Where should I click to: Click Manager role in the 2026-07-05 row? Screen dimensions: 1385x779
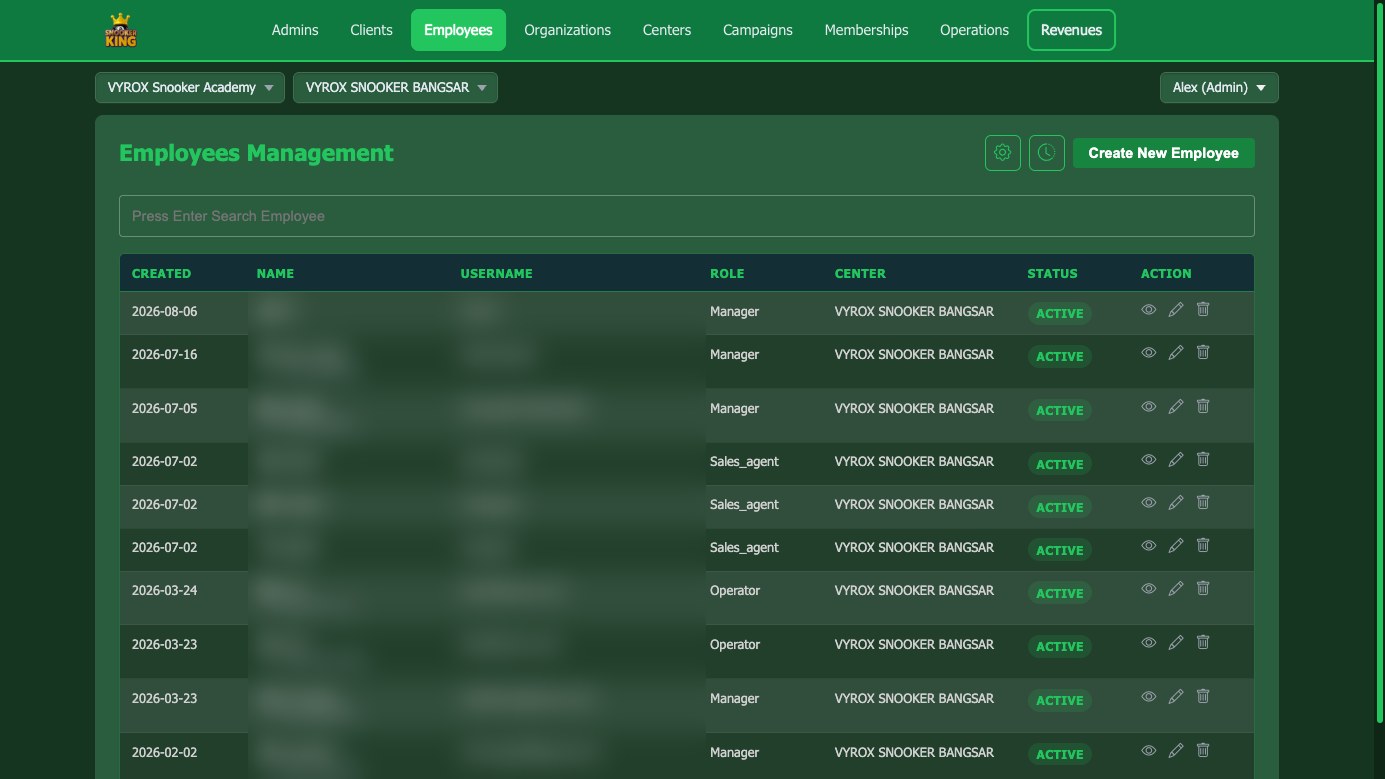[x=734, y=408]
